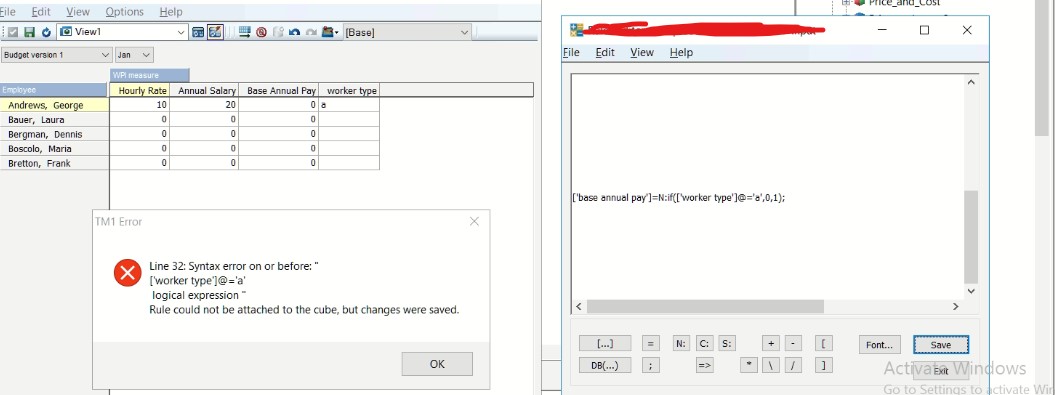Click OK in the TM1 Error dialog

click(x=437, y=364)
